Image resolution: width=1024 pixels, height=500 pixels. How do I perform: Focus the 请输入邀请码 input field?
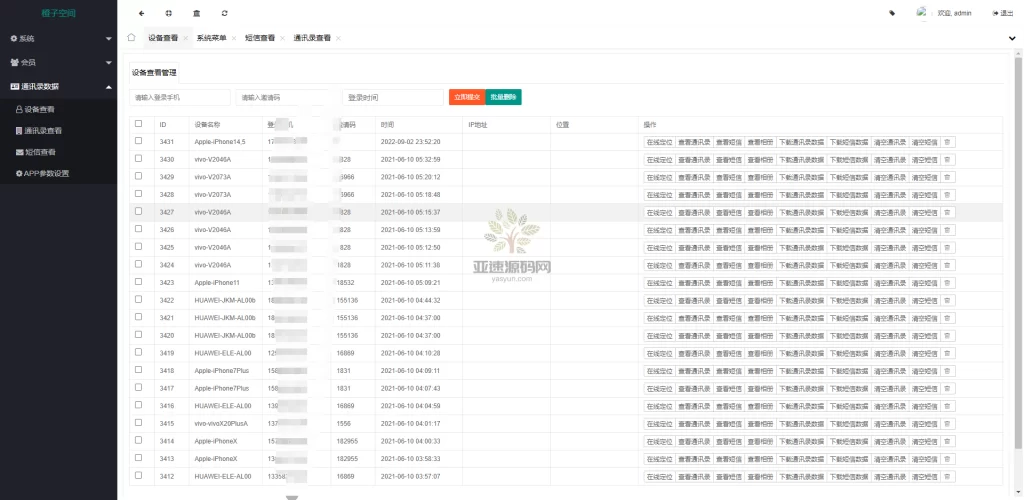(x=287, y=97)
